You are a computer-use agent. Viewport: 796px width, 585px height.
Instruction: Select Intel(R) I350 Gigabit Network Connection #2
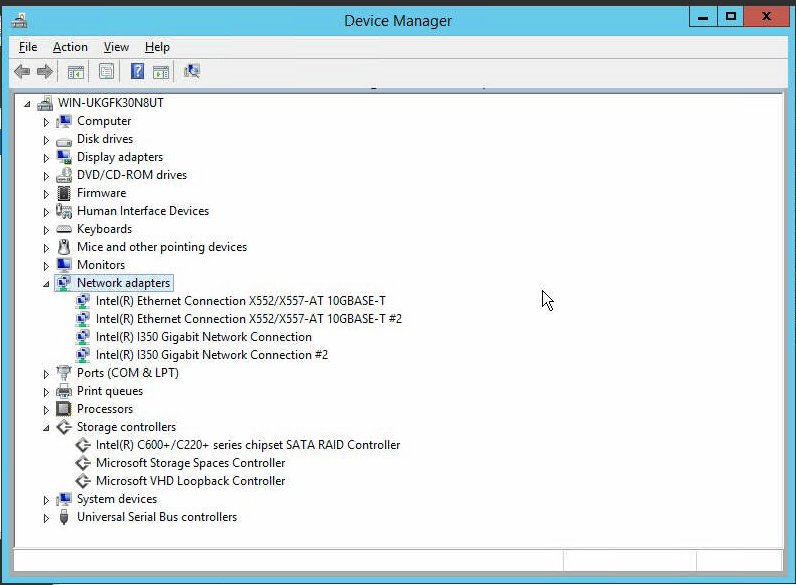(x=212, y=355)
